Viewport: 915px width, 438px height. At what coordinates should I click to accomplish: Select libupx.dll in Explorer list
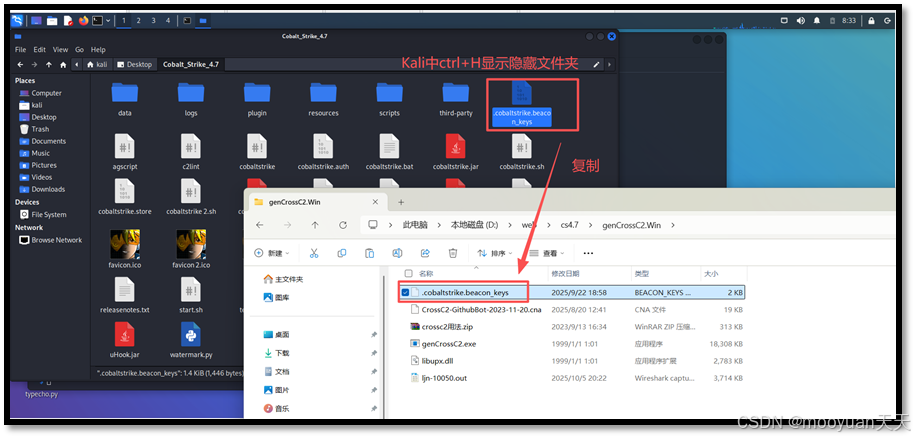click(438, 361)
